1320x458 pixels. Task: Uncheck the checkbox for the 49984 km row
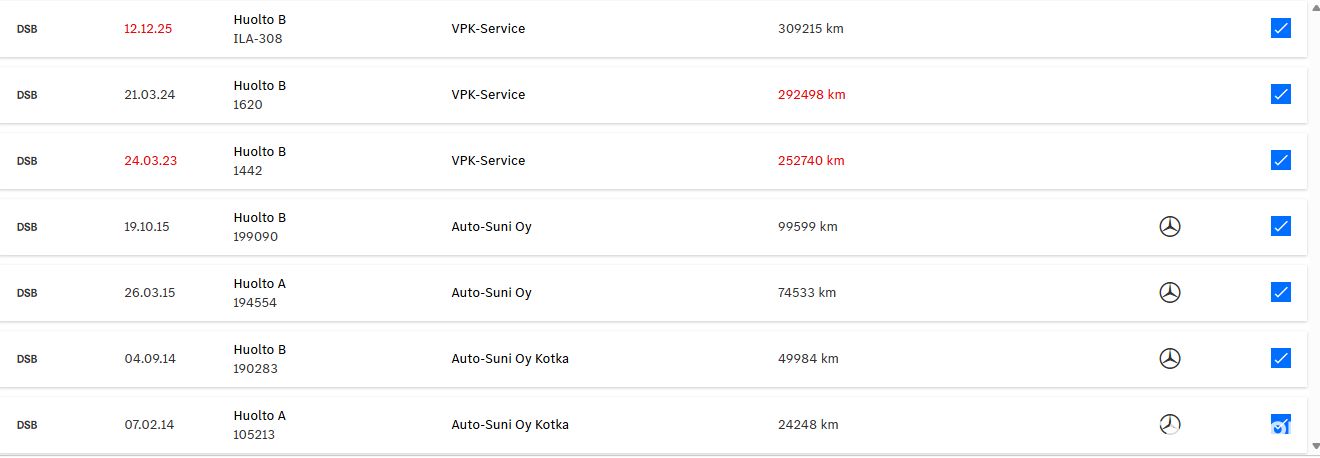point(1281,358)
